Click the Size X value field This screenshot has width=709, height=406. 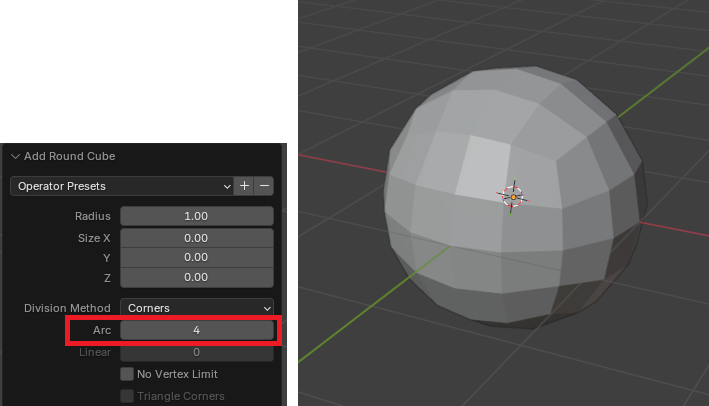(196, 238)
